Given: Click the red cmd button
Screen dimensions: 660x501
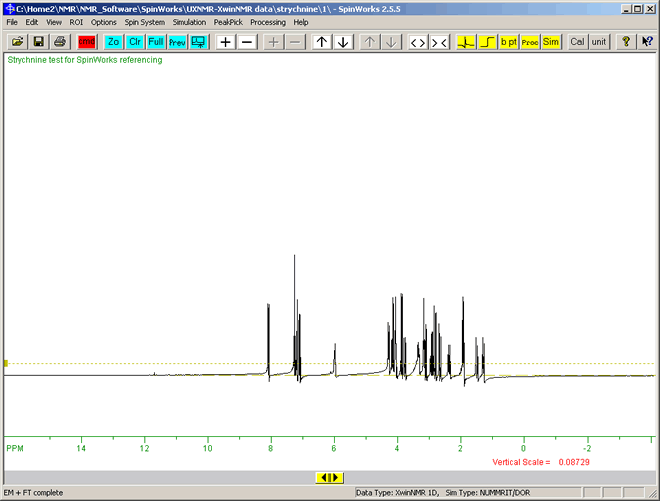Looking at the screenshot, I should [87, 42].
